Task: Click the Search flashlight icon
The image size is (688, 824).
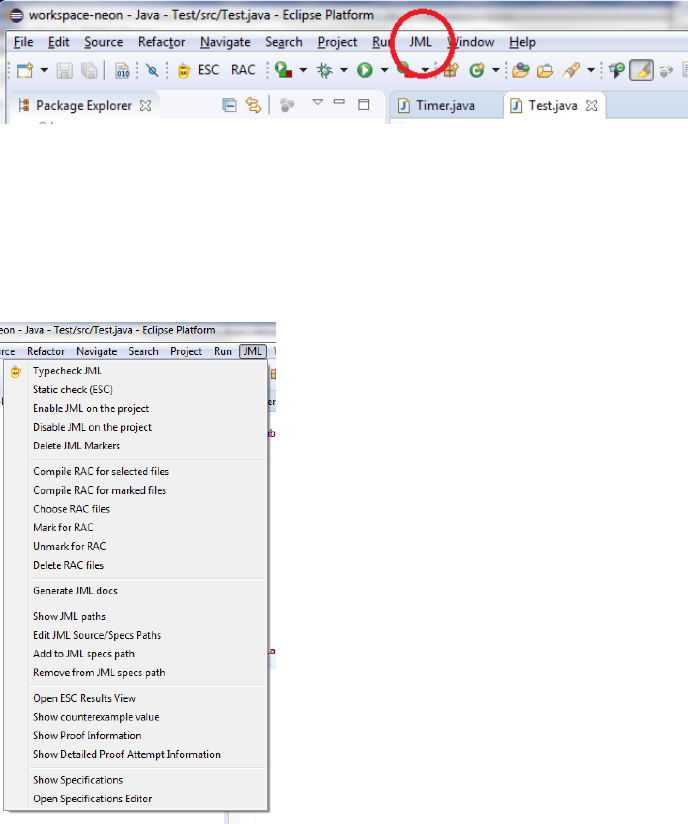Action: [x=571, y=70]
